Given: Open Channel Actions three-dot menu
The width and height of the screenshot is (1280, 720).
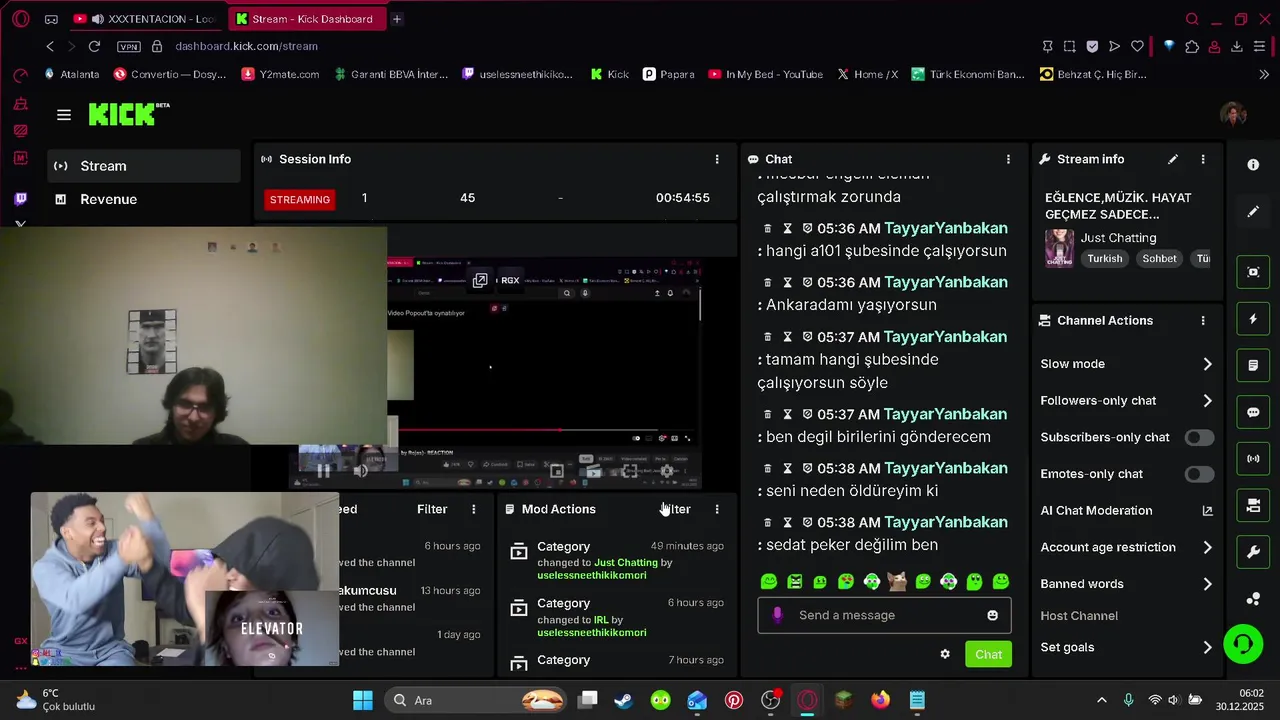Looking at the screenshot, I should pos(1203,320).
